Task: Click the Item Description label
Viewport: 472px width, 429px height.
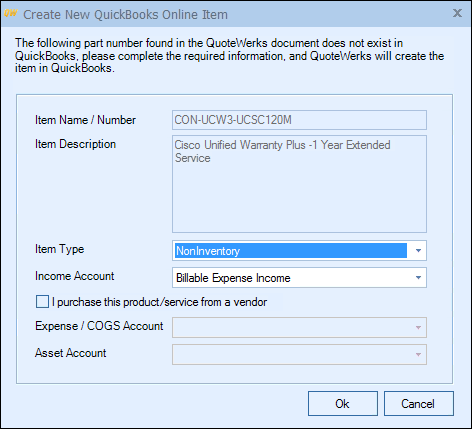Action: coord(76,144)
